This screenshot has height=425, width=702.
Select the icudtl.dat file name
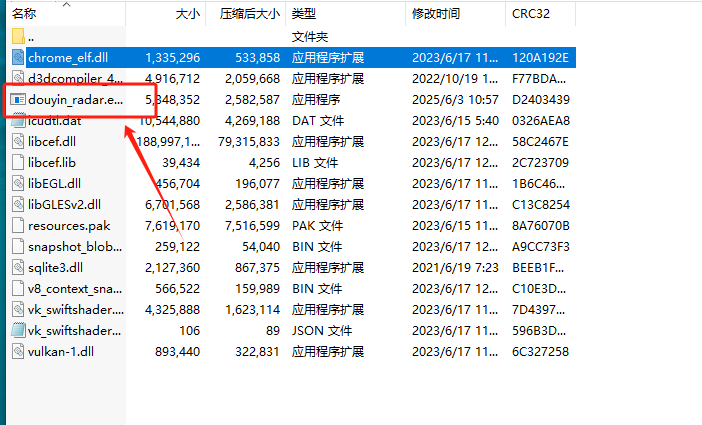55,121
